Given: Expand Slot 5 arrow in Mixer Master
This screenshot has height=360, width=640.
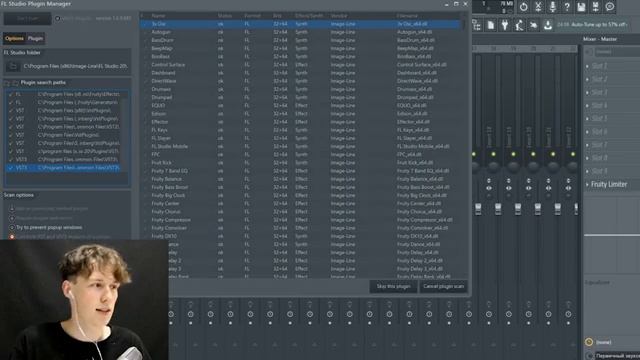Looking at the screenshot, I should click(x=587, y=118).
